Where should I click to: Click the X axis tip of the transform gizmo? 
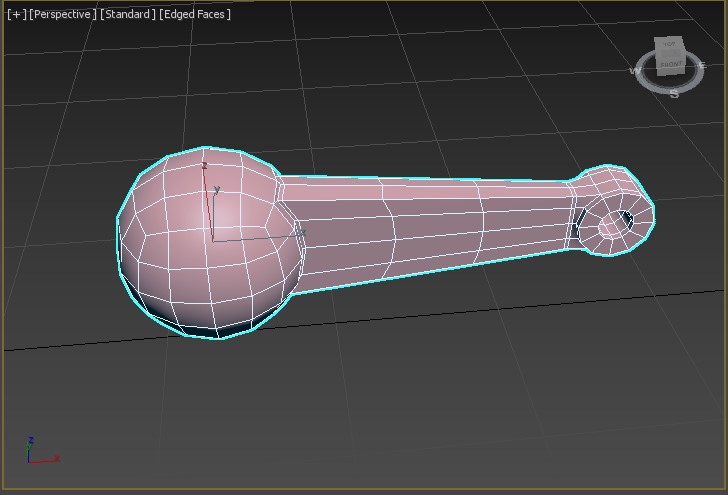point(298,233)
